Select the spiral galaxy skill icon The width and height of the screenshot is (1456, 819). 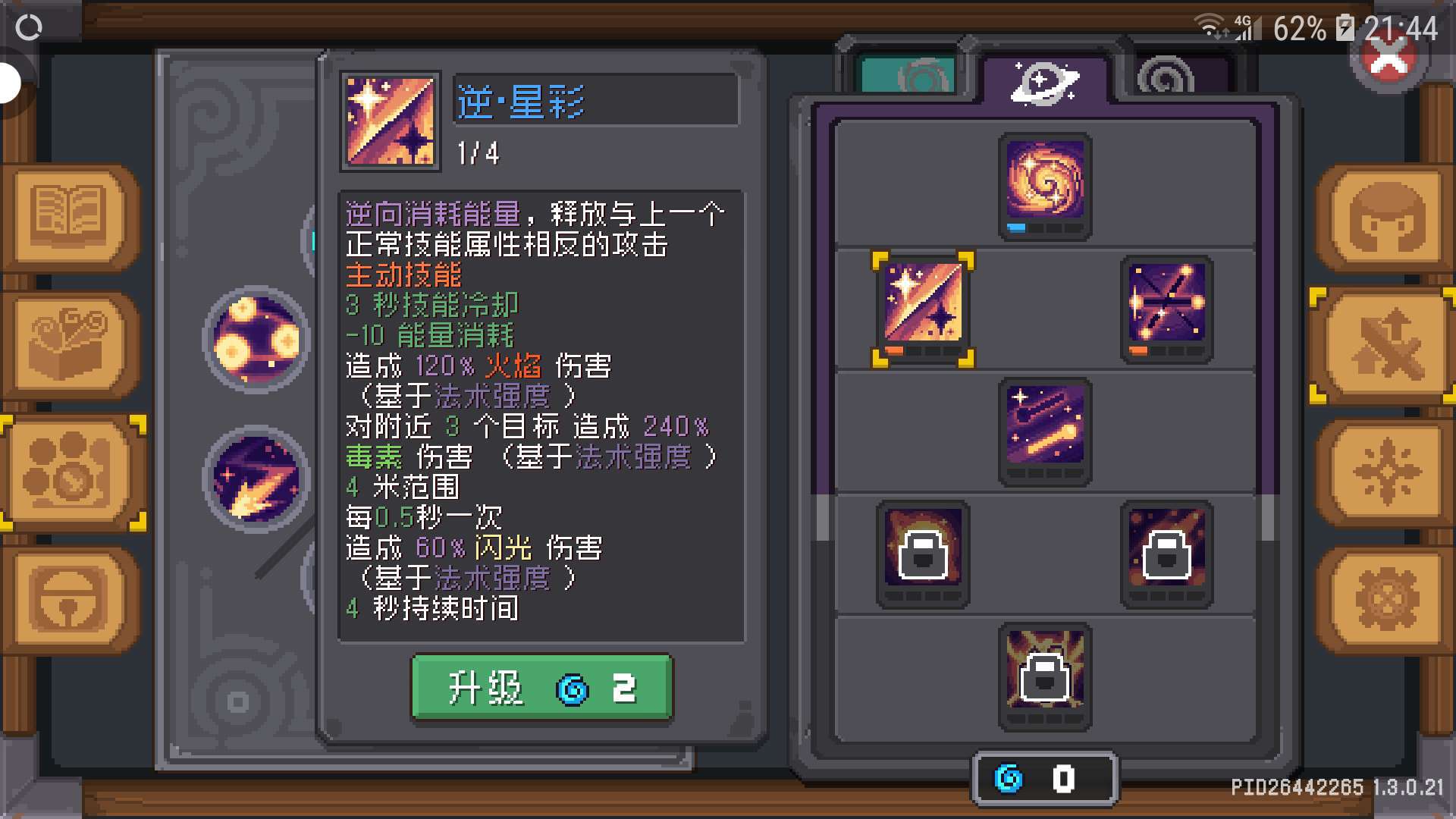coord(1045,186)
